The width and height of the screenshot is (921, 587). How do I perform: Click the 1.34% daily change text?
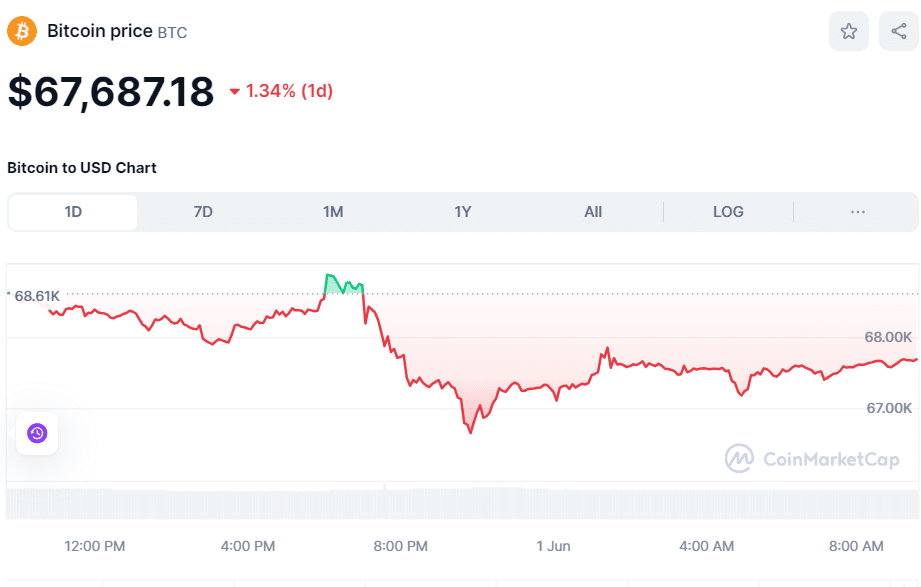tap(288, 91)
